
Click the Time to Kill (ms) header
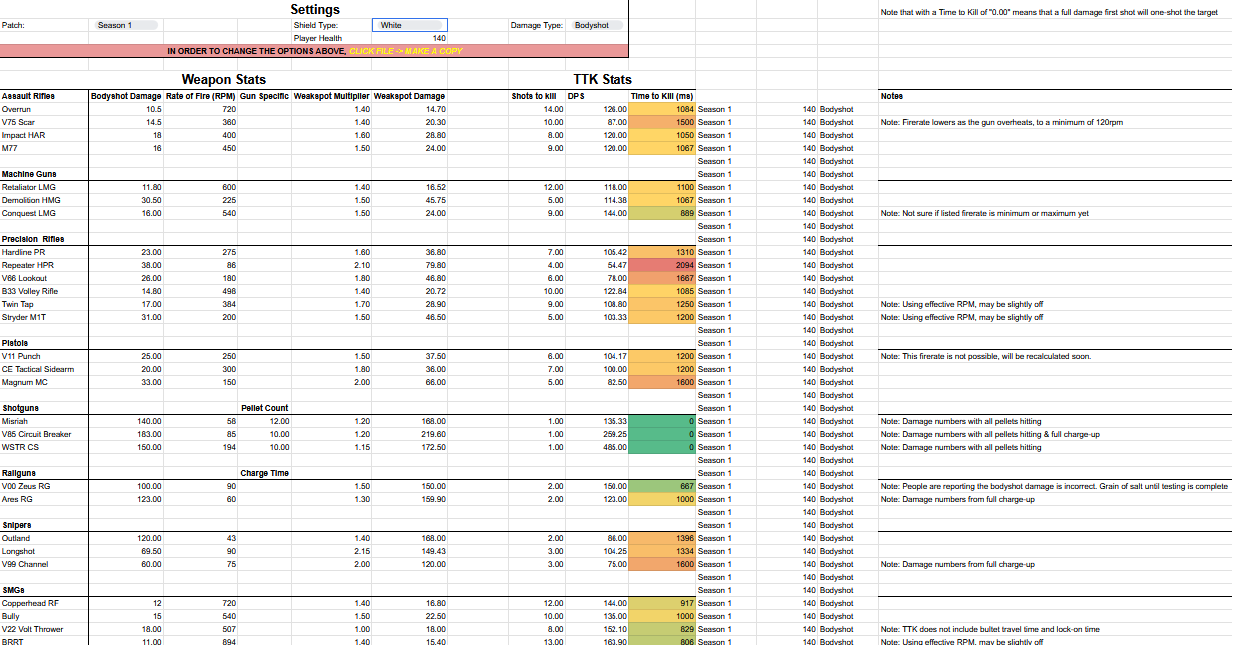pyautogui.click(x=662, y=96)
